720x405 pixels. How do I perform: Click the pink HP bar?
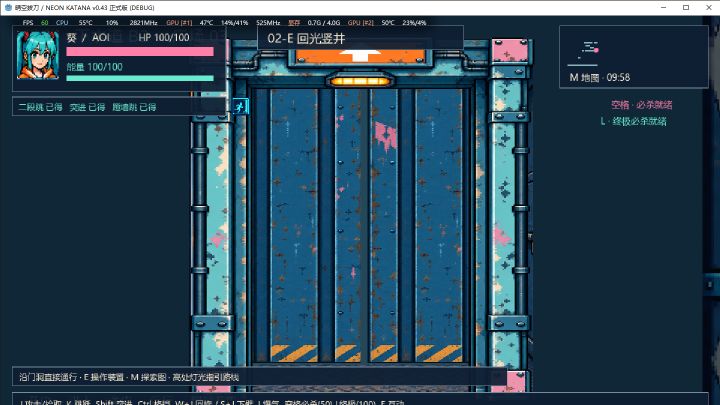click(x=140, y=51)
